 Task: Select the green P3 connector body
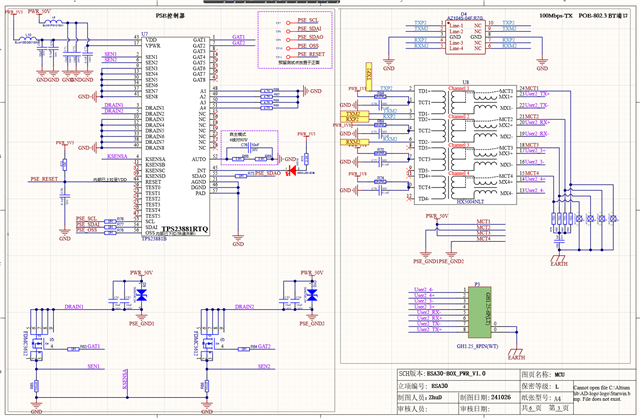(479, 312)
